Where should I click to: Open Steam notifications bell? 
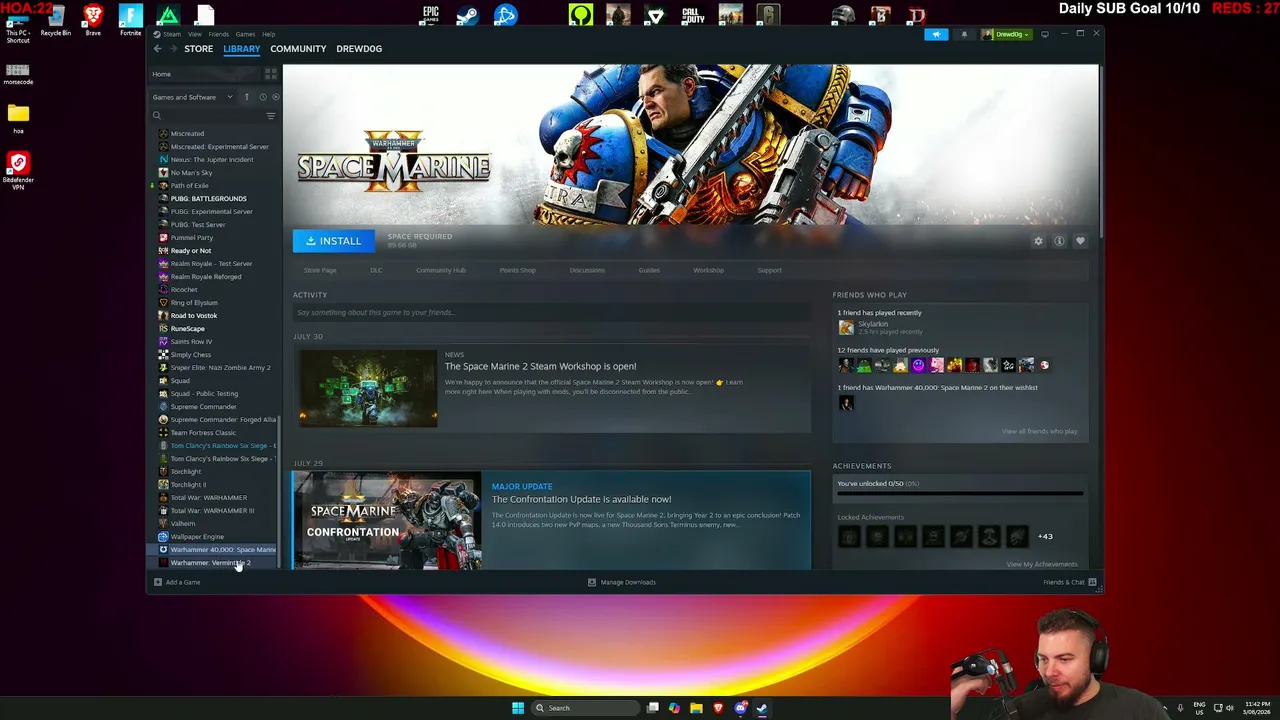(x=964, y=34)
